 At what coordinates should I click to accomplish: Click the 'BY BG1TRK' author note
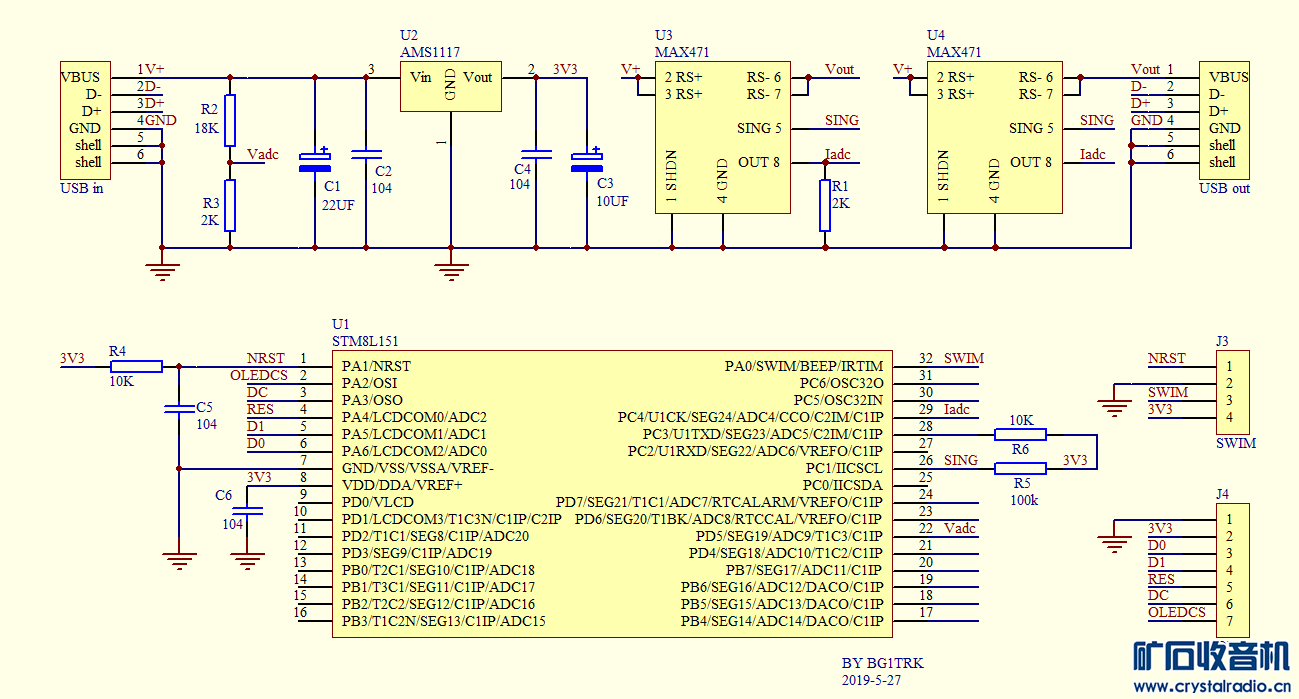point(883,662)
